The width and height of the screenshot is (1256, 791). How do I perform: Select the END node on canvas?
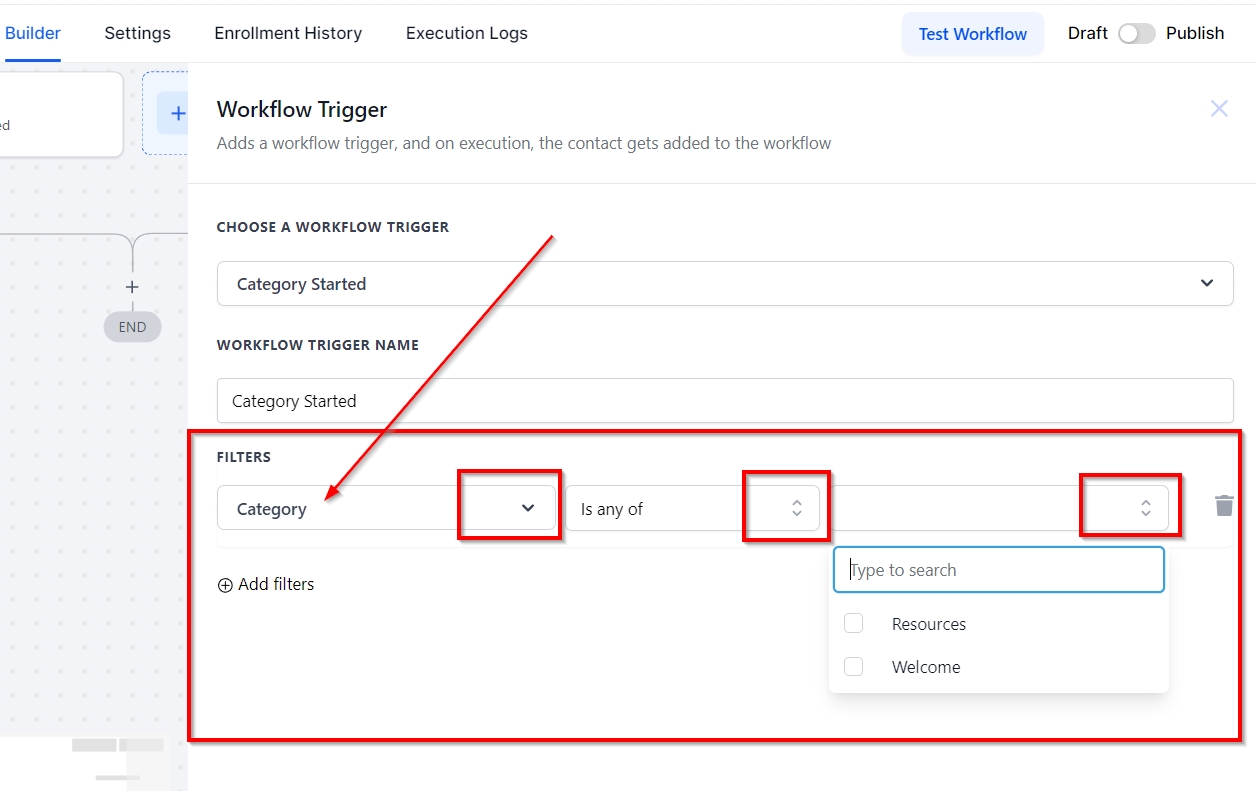132,327
